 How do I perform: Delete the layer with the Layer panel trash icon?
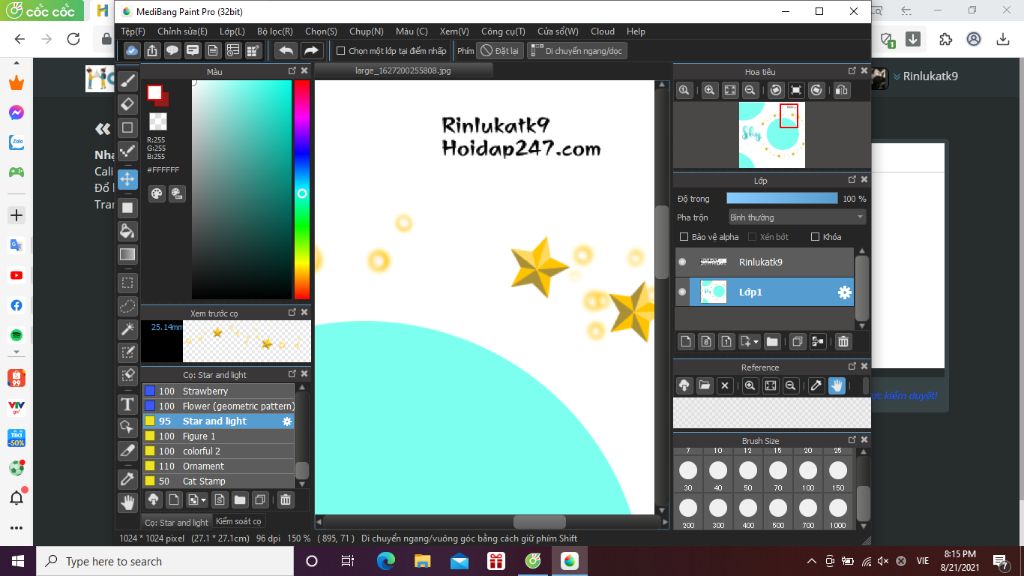coord(843,342)
